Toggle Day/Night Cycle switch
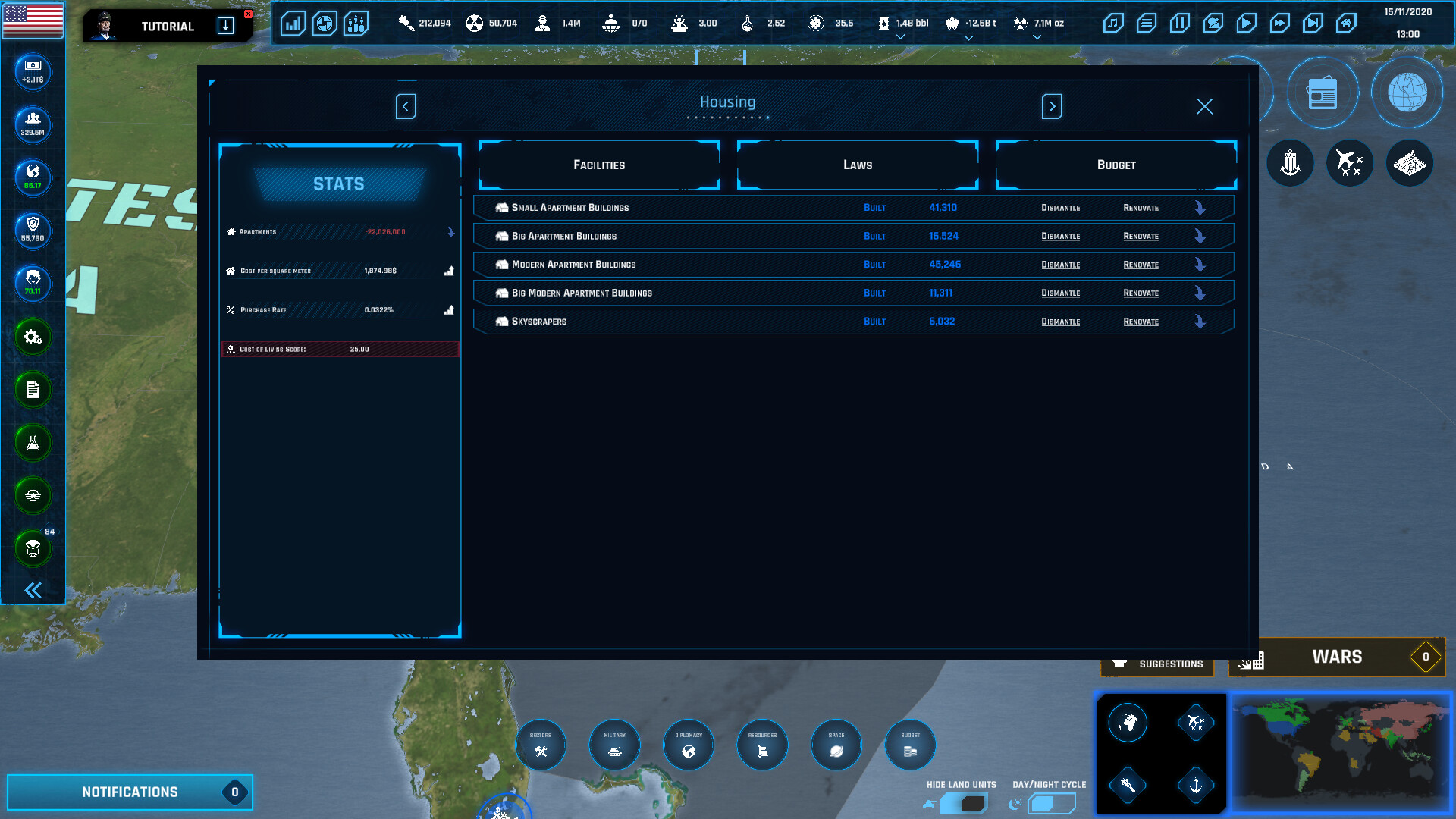The height and width of the screenshot is (819, 1456). [x=1052, y=803]
